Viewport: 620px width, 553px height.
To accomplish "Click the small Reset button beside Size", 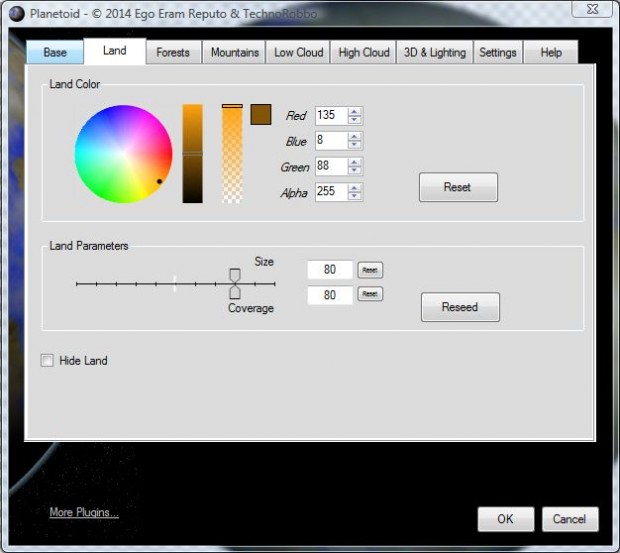I will pyautogui.click(x=370, y=270).
